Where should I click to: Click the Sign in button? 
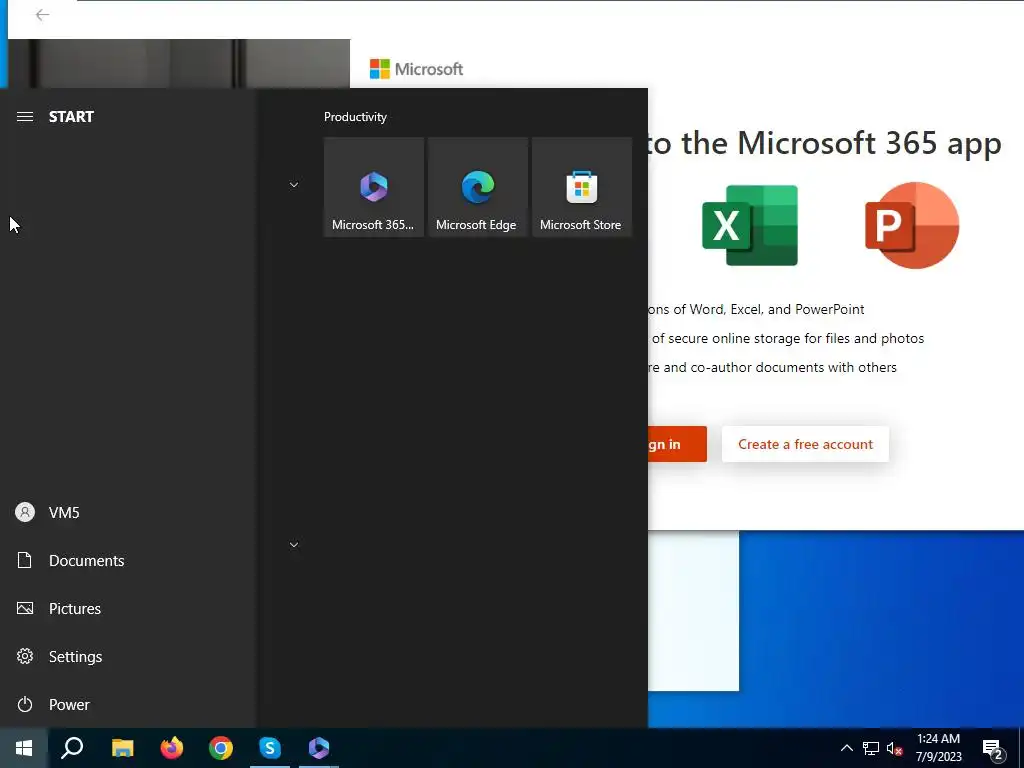coord(677,444)
